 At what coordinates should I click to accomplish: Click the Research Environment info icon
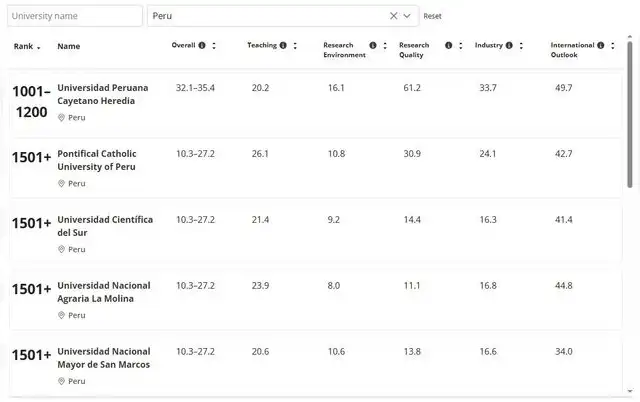[373, 46]
